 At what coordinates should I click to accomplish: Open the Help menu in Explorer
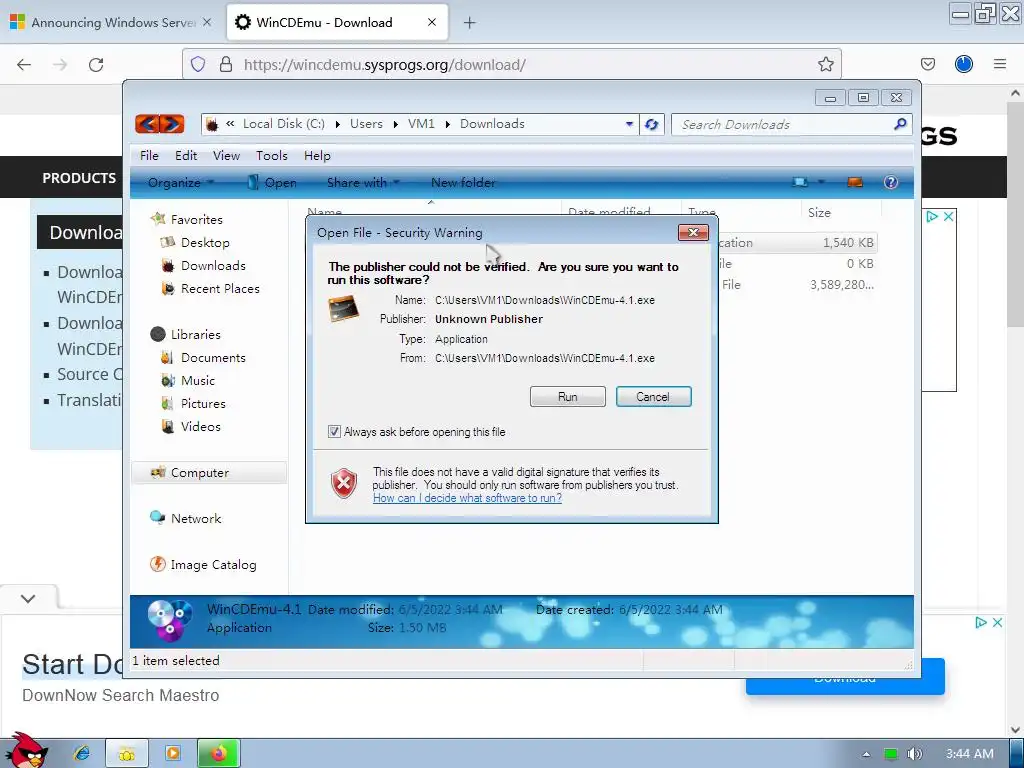coord(317,155)
